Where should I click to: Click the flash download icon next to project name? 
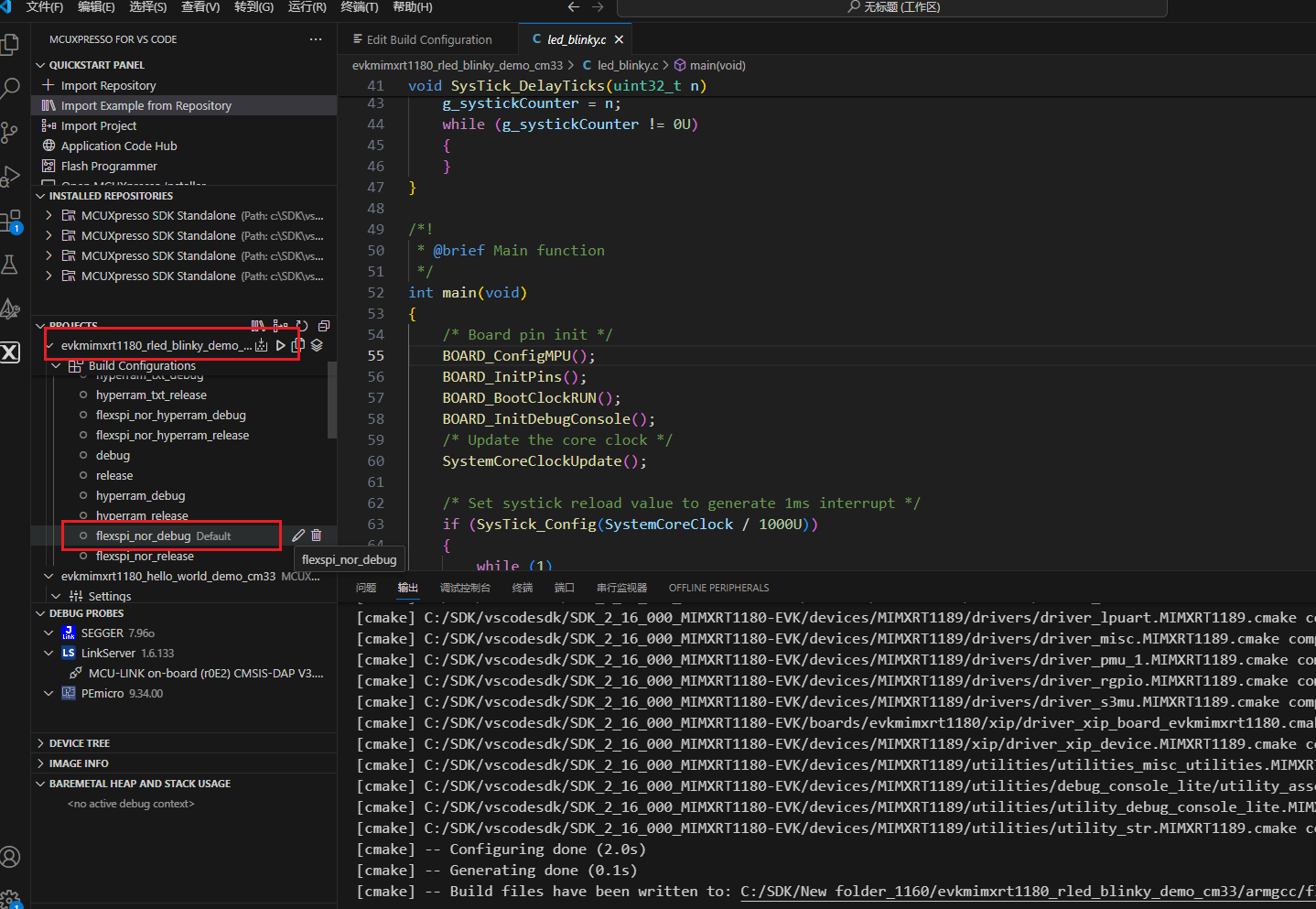pos(261,345)
